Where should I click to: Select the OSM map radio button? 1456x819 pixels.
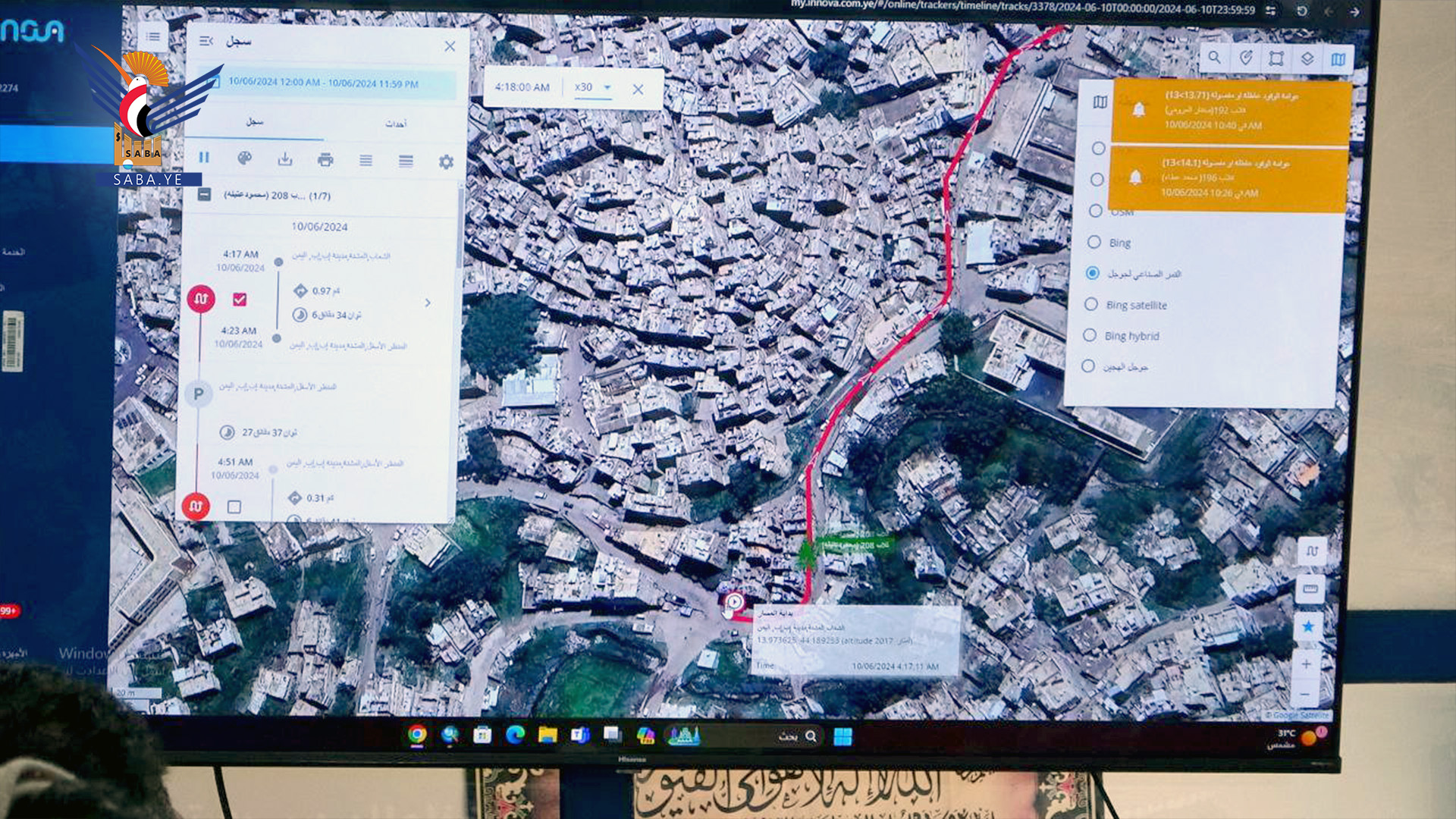click(1095, 211)
